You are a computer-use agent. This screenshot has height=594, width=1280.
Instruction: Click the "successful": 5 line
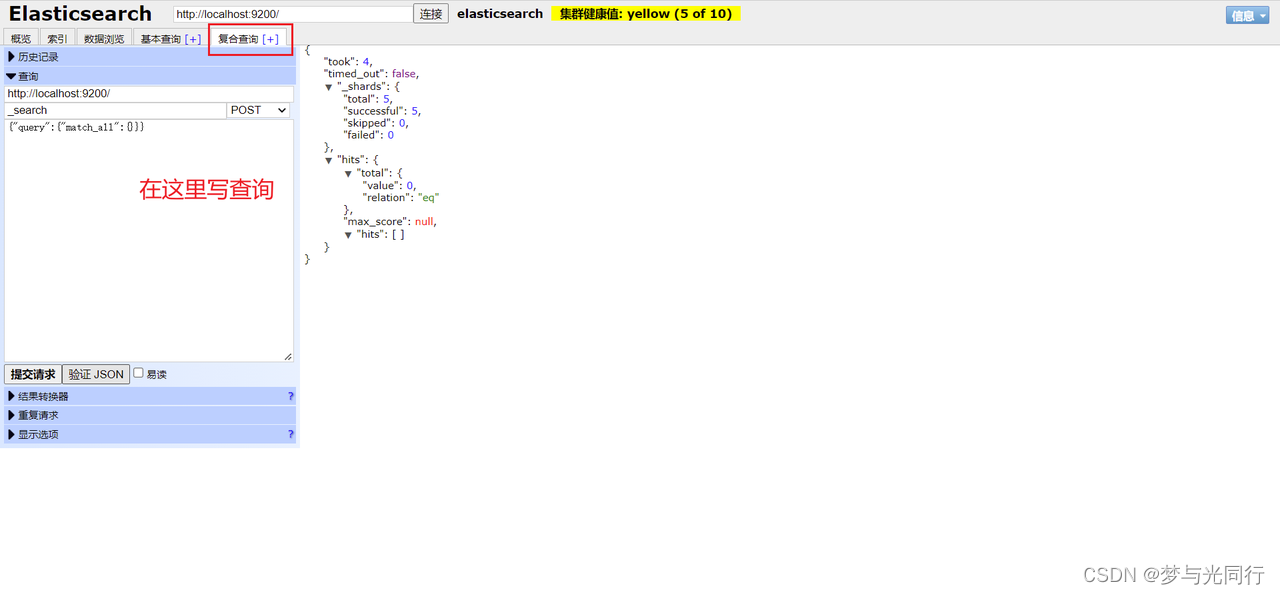coord(383,111)
